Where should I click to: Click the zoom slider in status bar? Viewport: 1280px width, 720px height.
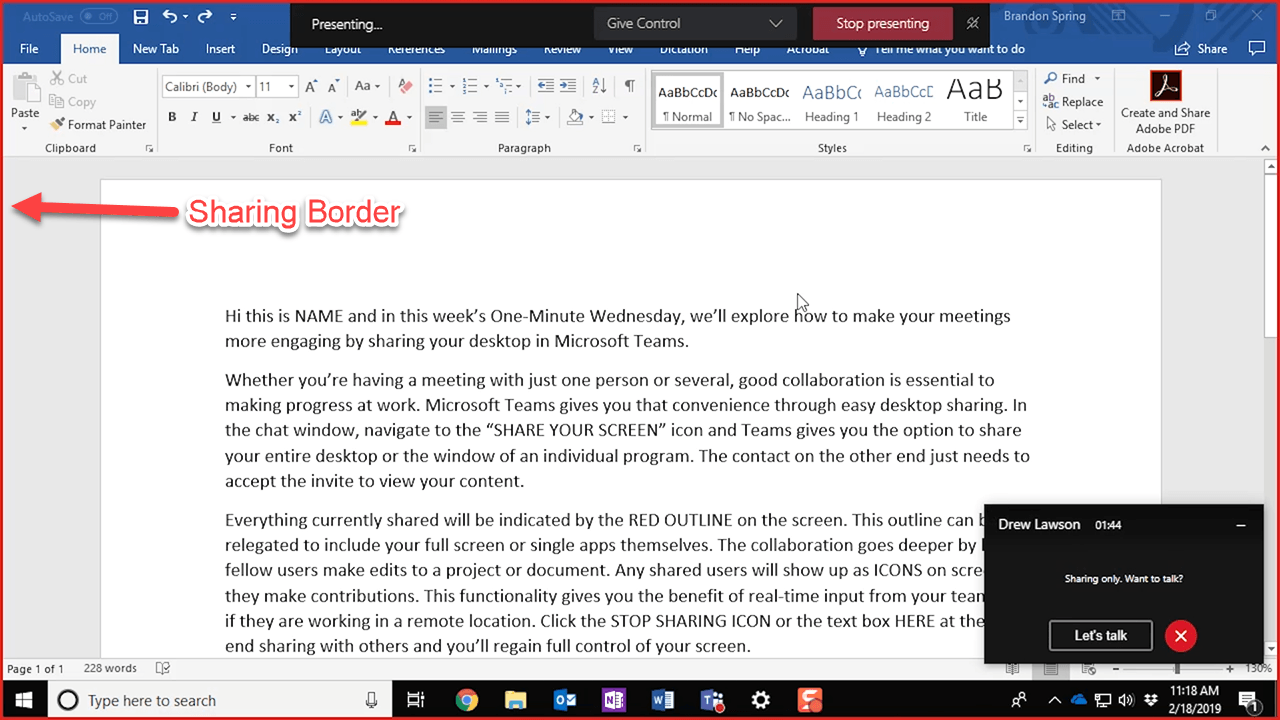tap(1176, 668)
